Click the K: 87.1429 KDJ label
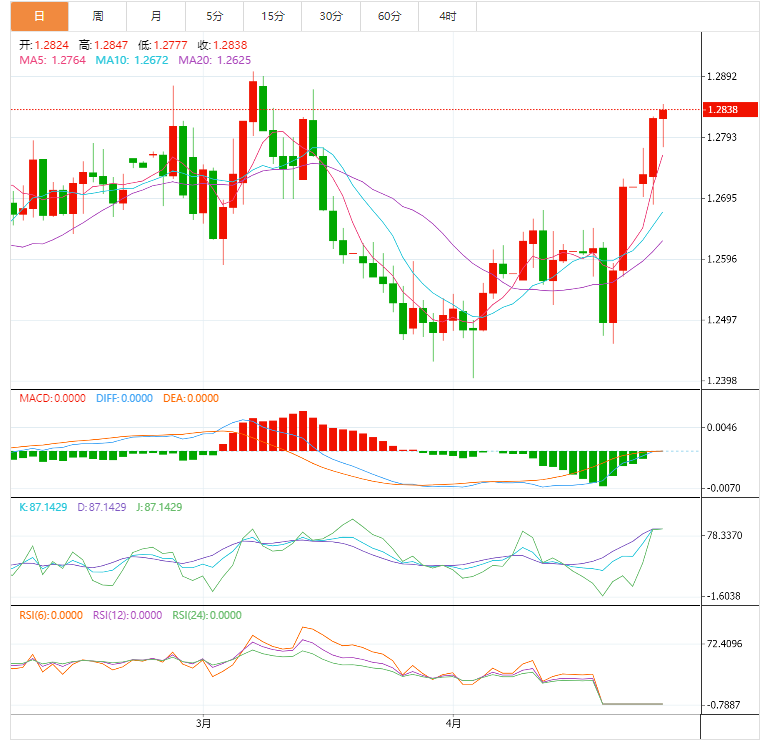This screenshot has height=744, width=766. pos(43,507)
